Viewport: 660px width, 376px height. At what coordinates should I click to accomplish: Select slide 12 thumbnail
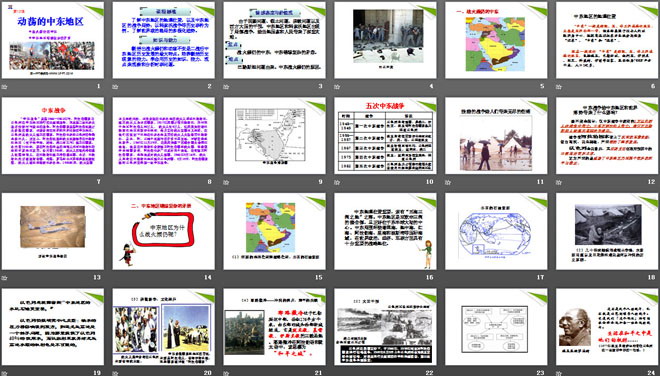607,136
